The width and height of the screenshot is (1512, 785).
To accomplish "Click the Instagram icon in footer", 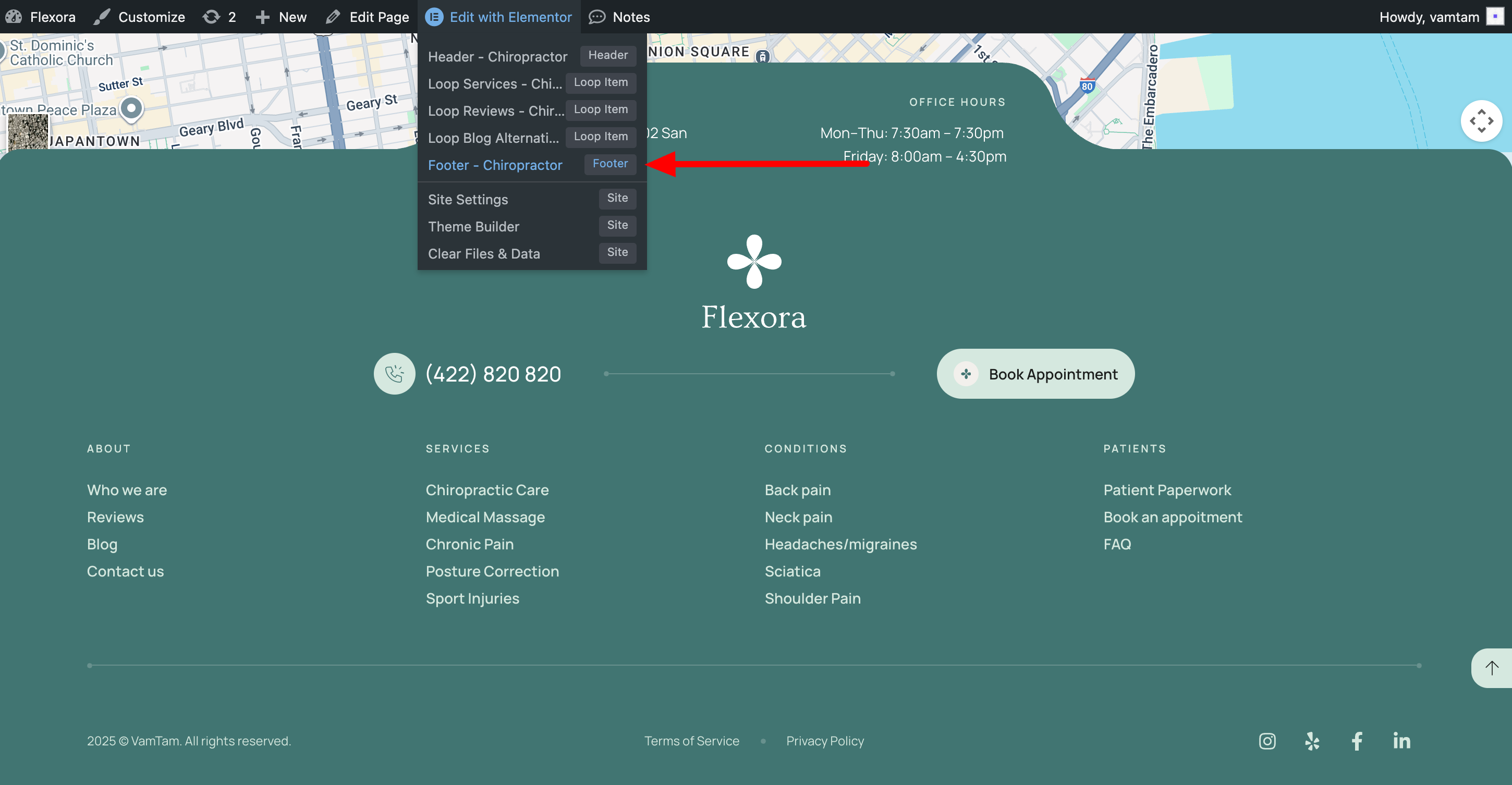I will tap(1266, 741).
